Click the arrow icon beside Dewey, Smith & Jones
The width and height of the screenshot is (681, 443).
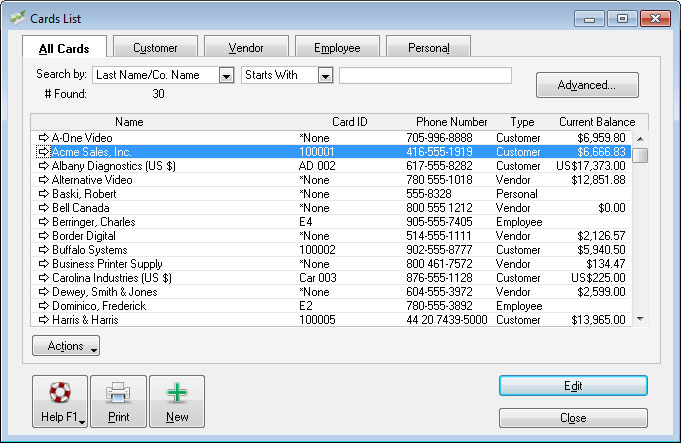coord(43,292)
